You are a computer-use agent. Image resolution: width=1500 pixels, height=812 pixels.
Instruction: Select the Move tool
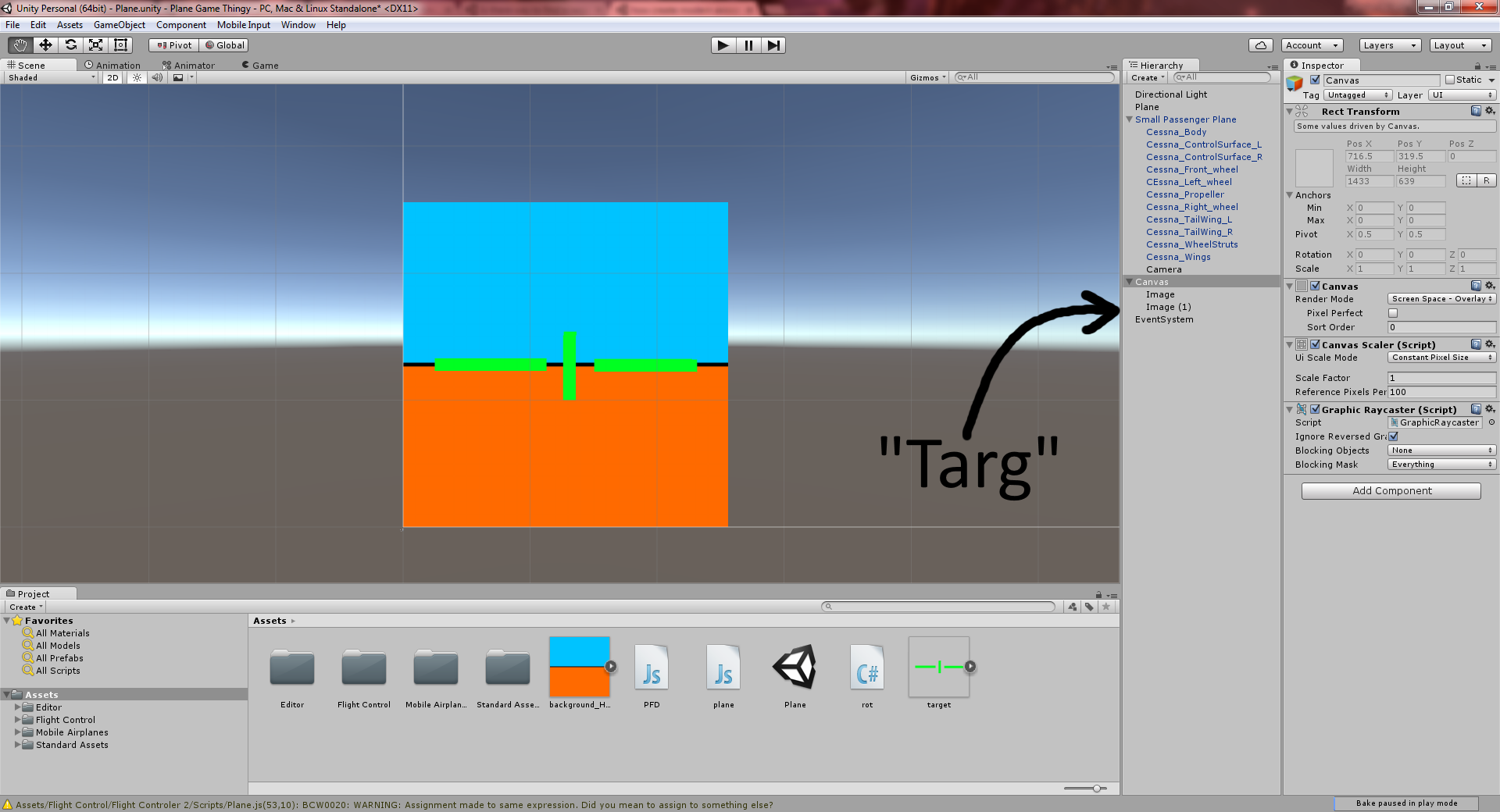point(45,45)
